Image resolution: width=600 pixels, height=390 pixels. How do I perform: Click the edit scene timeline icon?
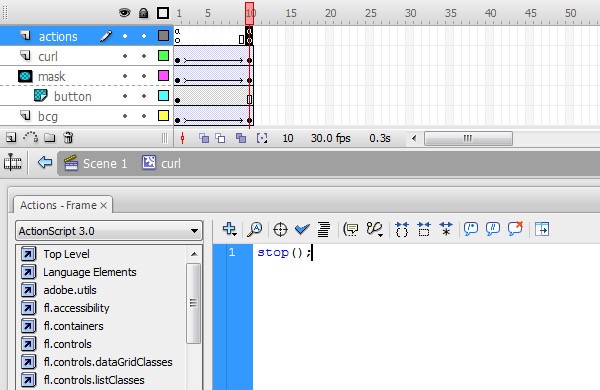(x=12, y=163)
